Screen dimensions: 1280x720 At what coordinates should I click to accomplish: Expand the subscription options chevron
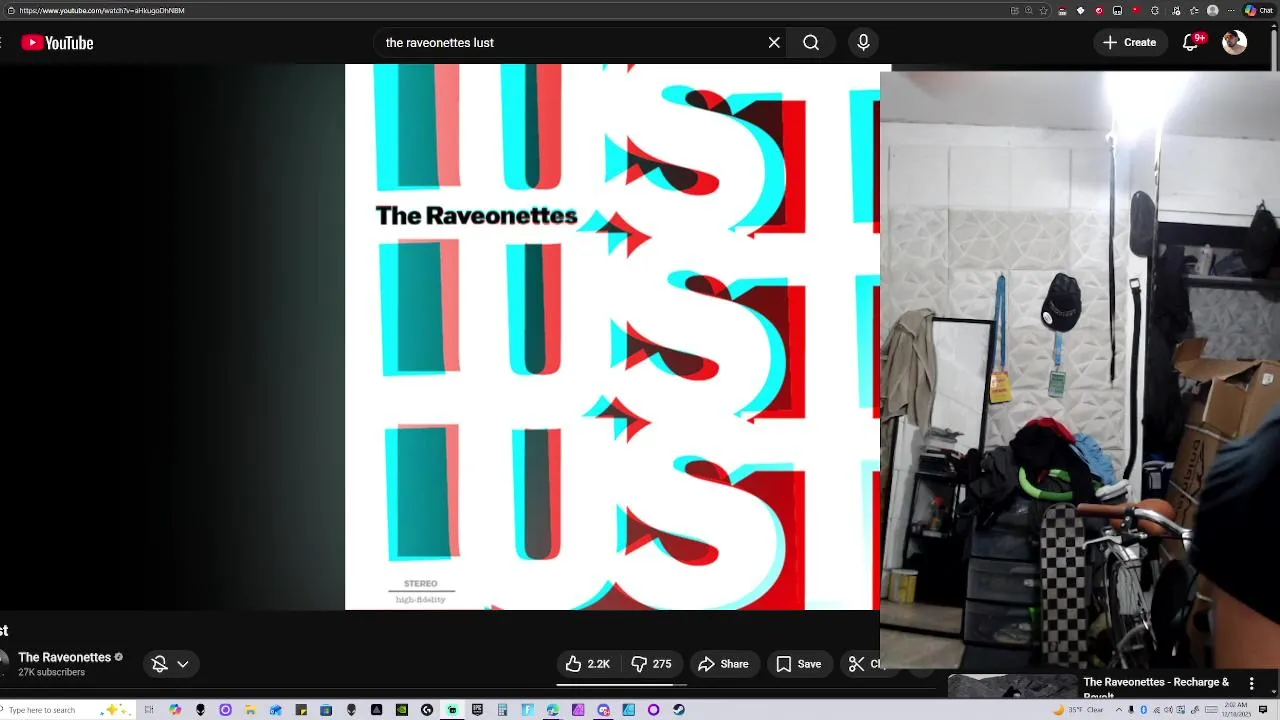(x=183, y=664)
